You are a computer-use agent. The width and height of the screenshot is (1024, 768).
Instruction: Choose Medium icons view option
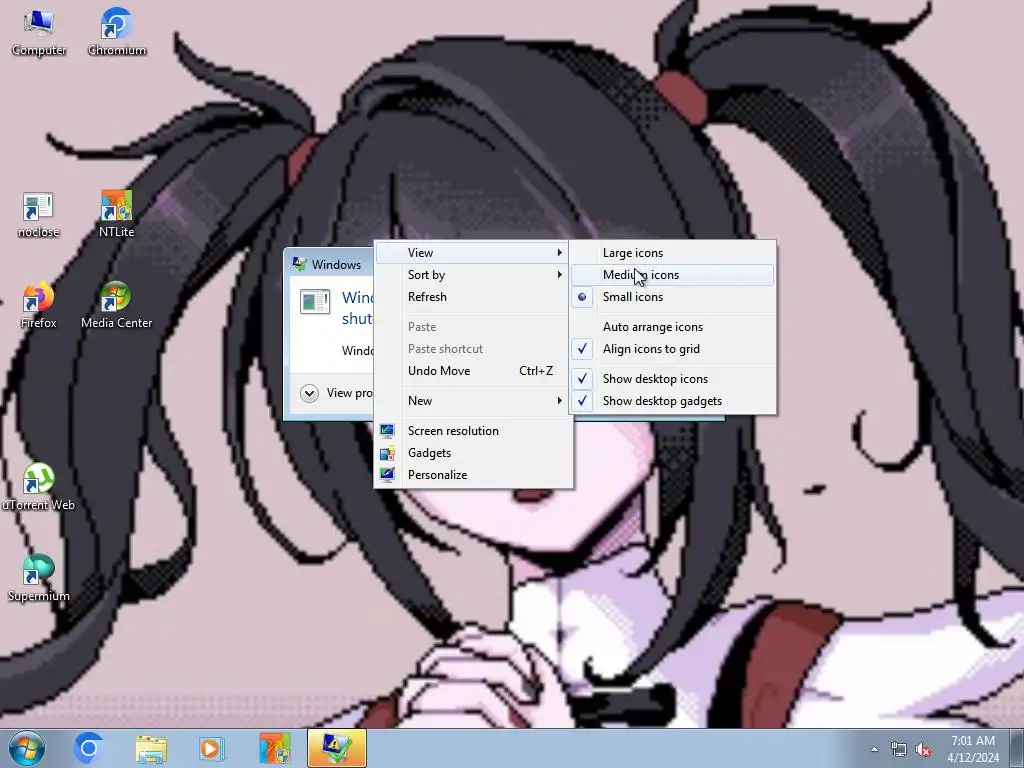[x=673, y=275]
